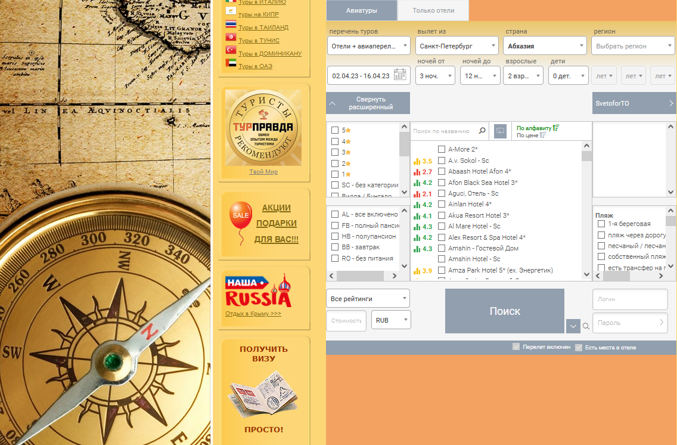
Task: Open the Абхазия country dropdown
Action: tap(544, 46)
